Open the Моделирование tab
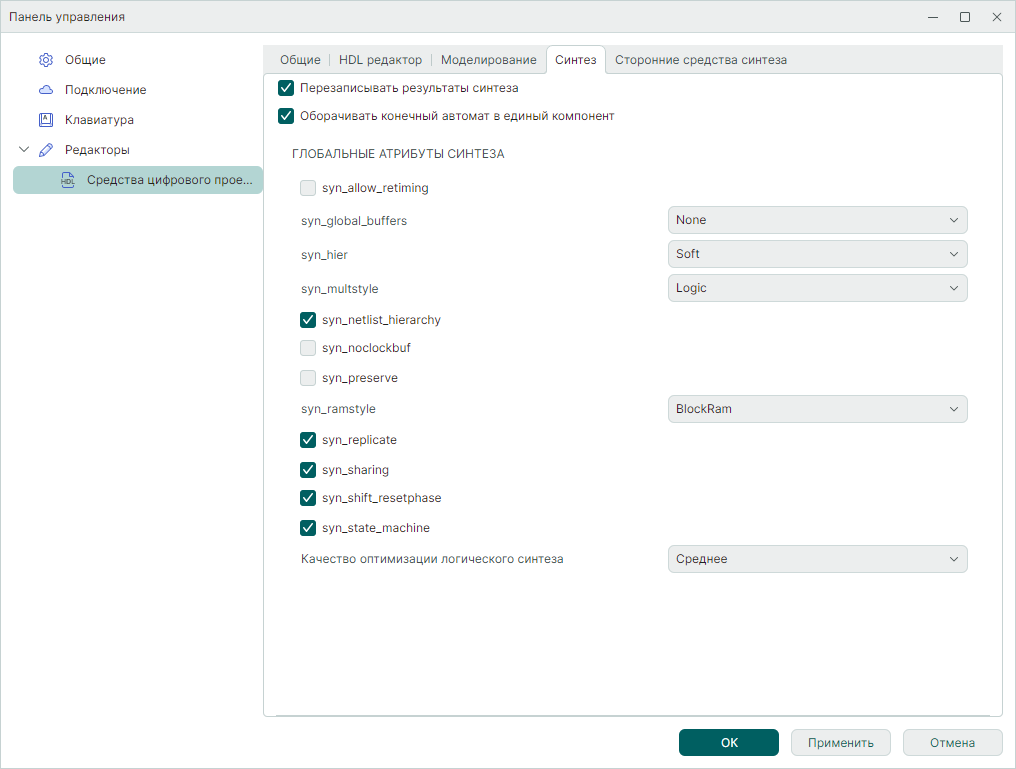Viewport: 1016px width, 769px height. point(488,60)
